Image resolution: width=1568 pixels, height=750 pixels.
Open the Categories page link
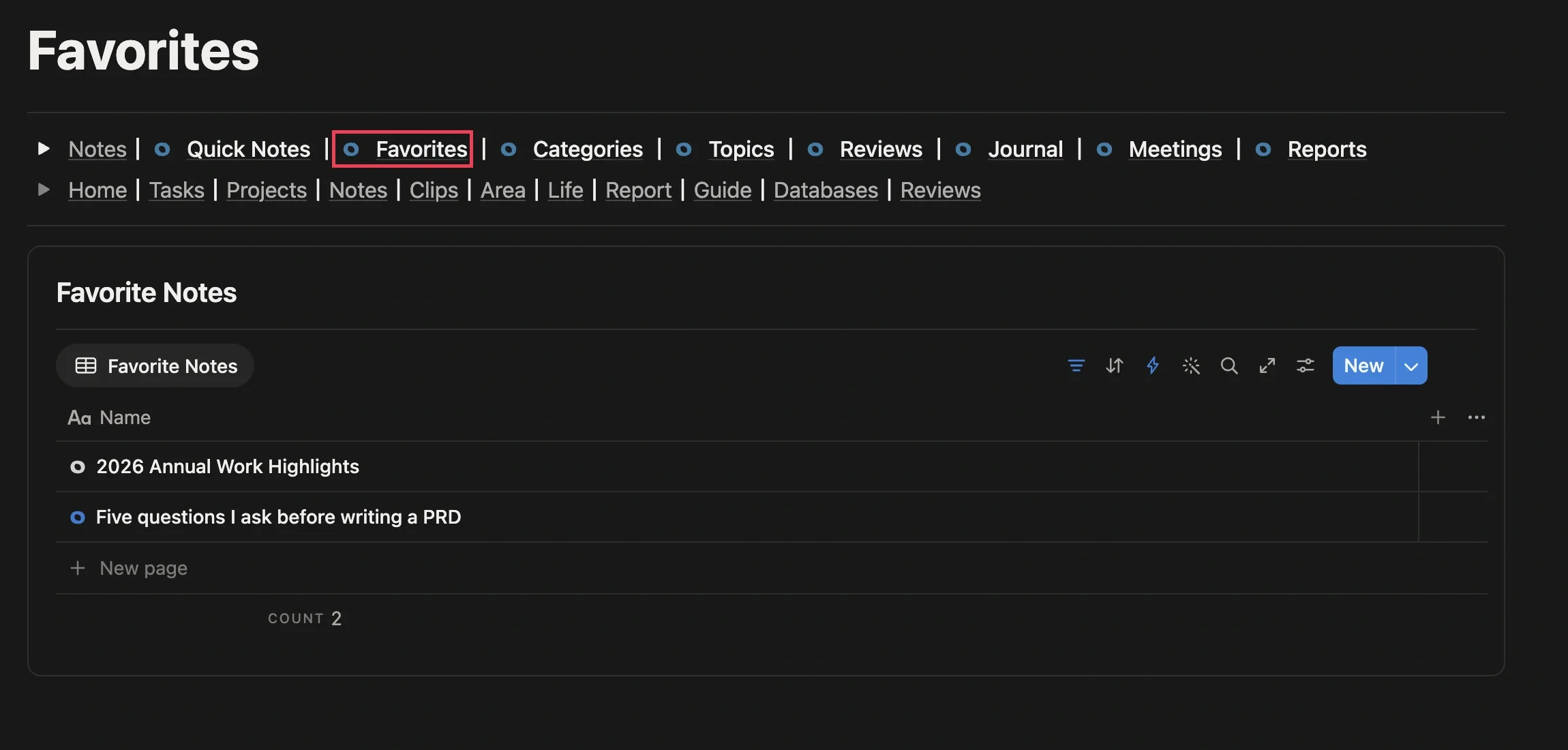tap(588, 149)
